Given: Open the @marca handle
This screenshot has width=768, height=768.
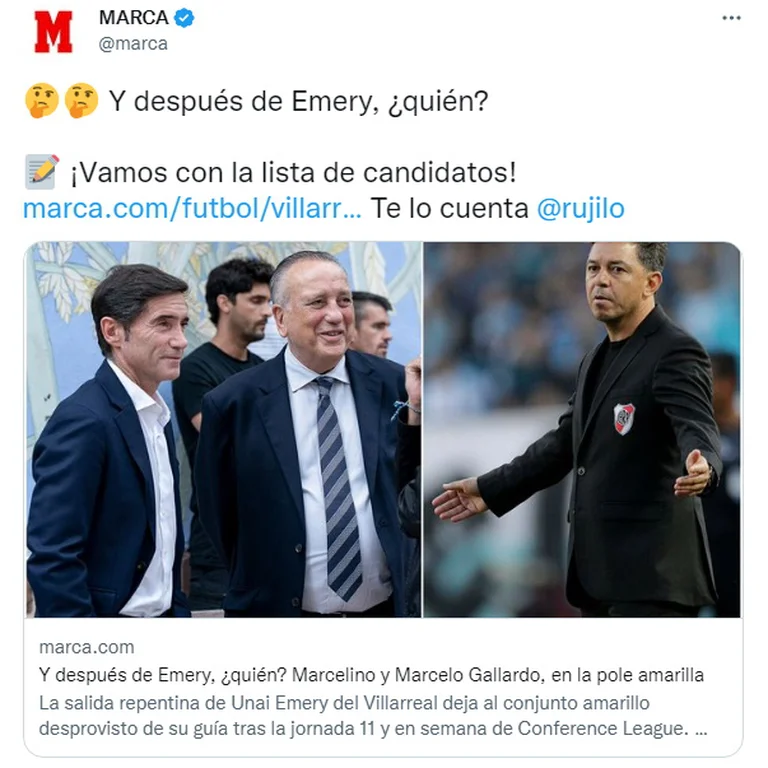Looking at the screenshot, I should pos(133,44).
